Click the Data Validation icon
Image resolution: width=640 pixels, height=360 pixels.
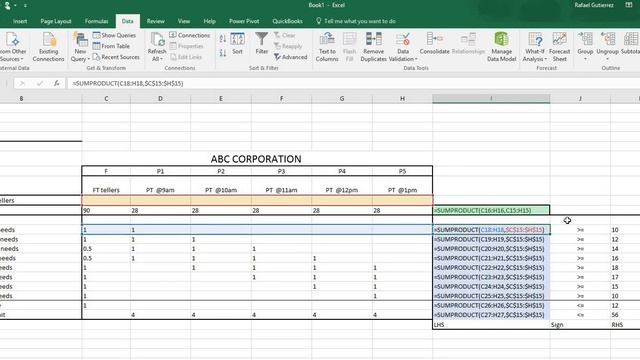click(403, 40)
